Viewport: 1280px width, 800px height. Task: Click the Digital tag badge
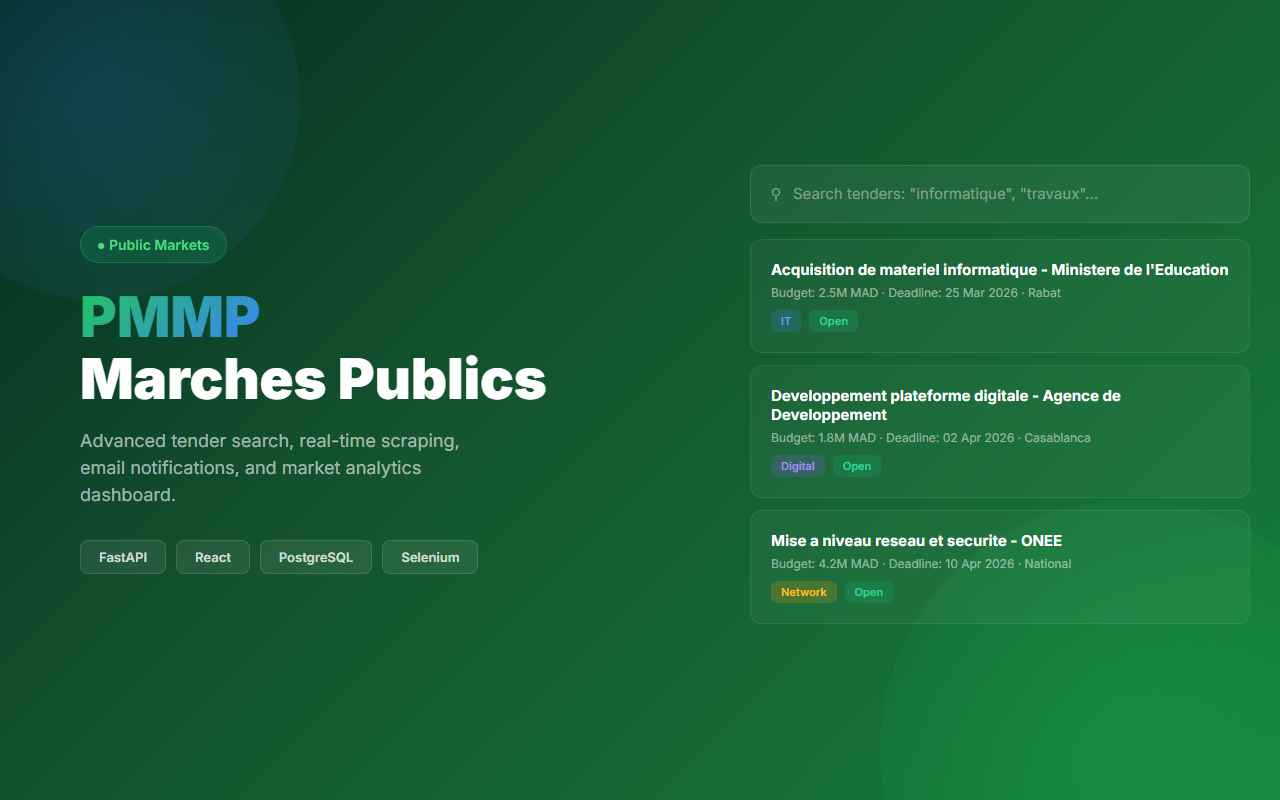(x=797, y=466)
